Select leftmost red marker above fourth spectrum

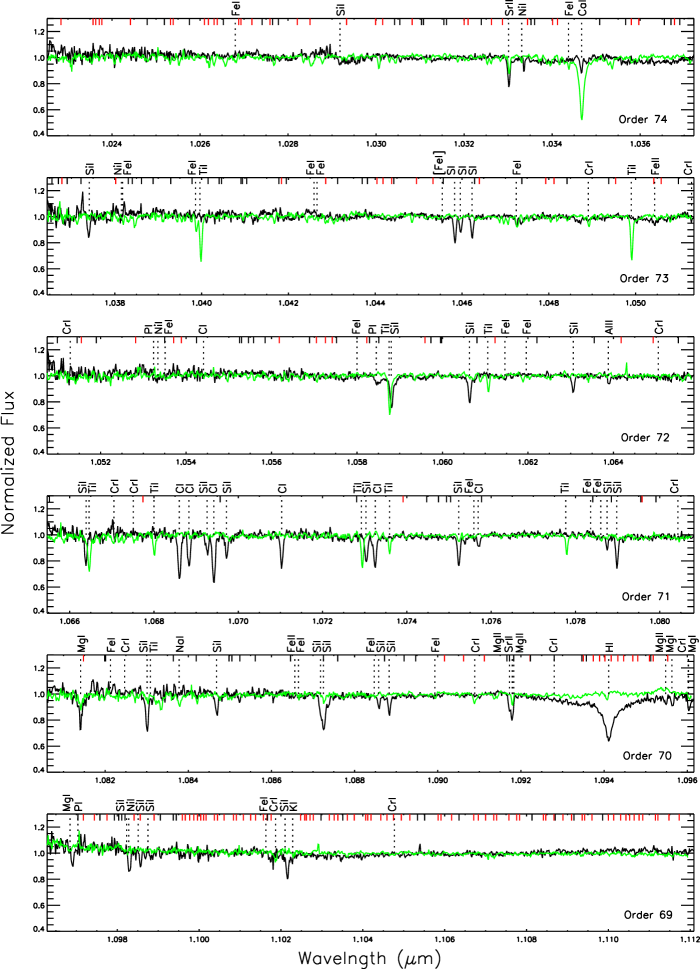click(143, 499)
